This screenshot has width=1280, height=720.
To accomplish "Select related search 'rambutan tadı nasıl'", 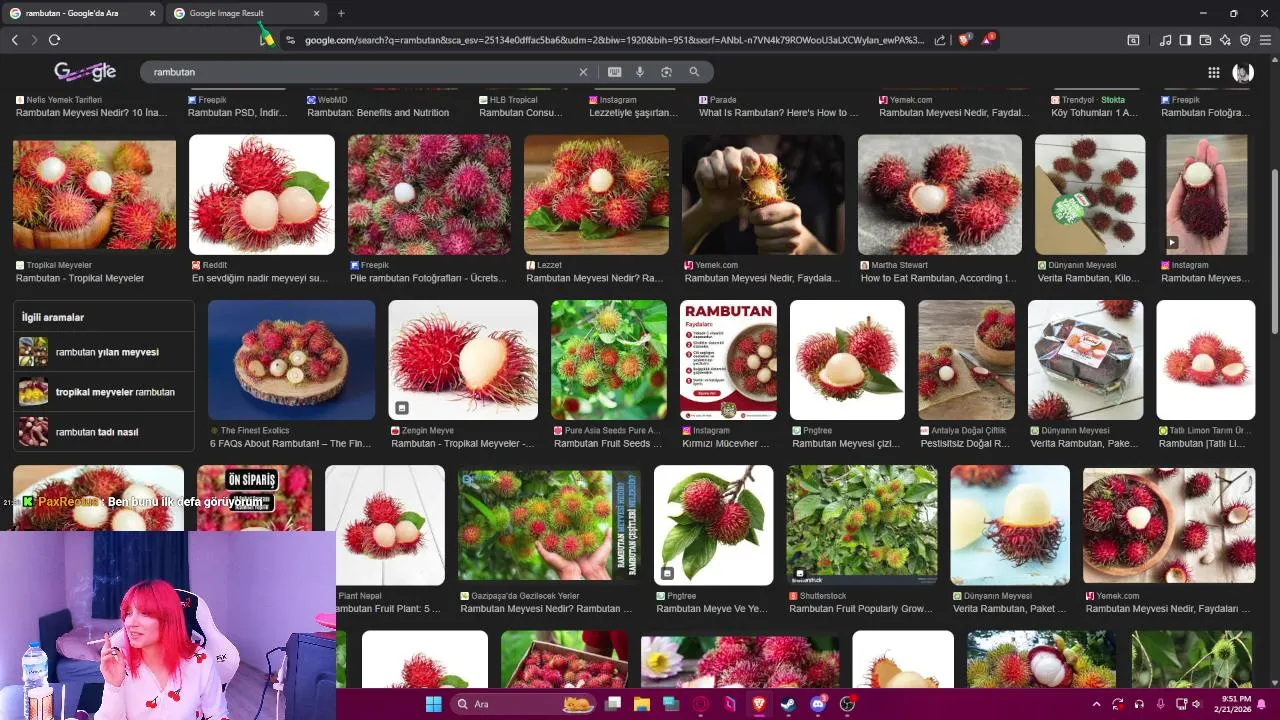I will [x=104, y=432].
